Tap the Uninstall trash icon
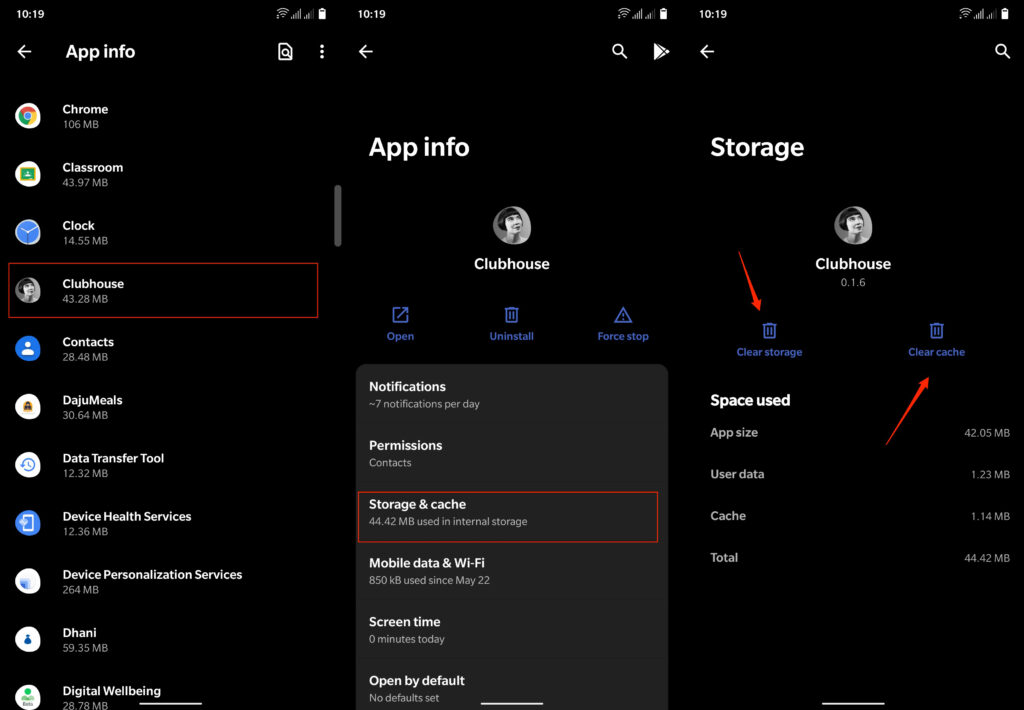The height and width of the screenshot is (710, 1024). (x=511, y=315)
